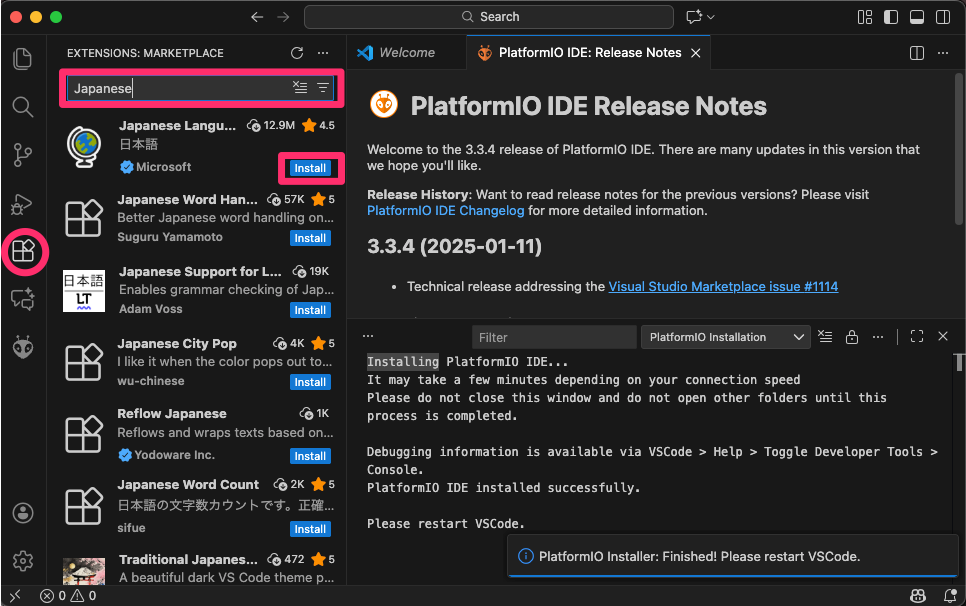Open the PlatformIO alien icon view
This screenshot has width=966, height=606.
[22, 347]
